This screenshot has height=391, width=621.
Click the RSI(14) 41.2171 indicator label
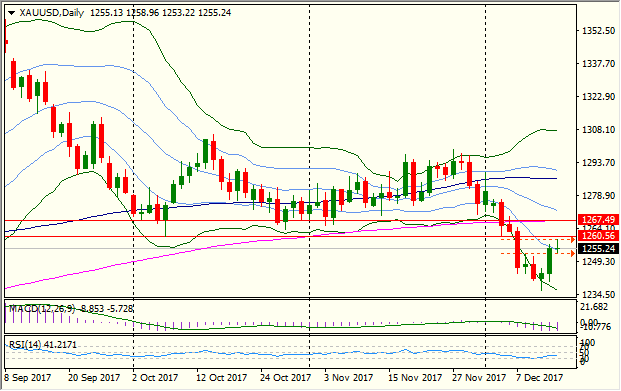pos(43,345)
